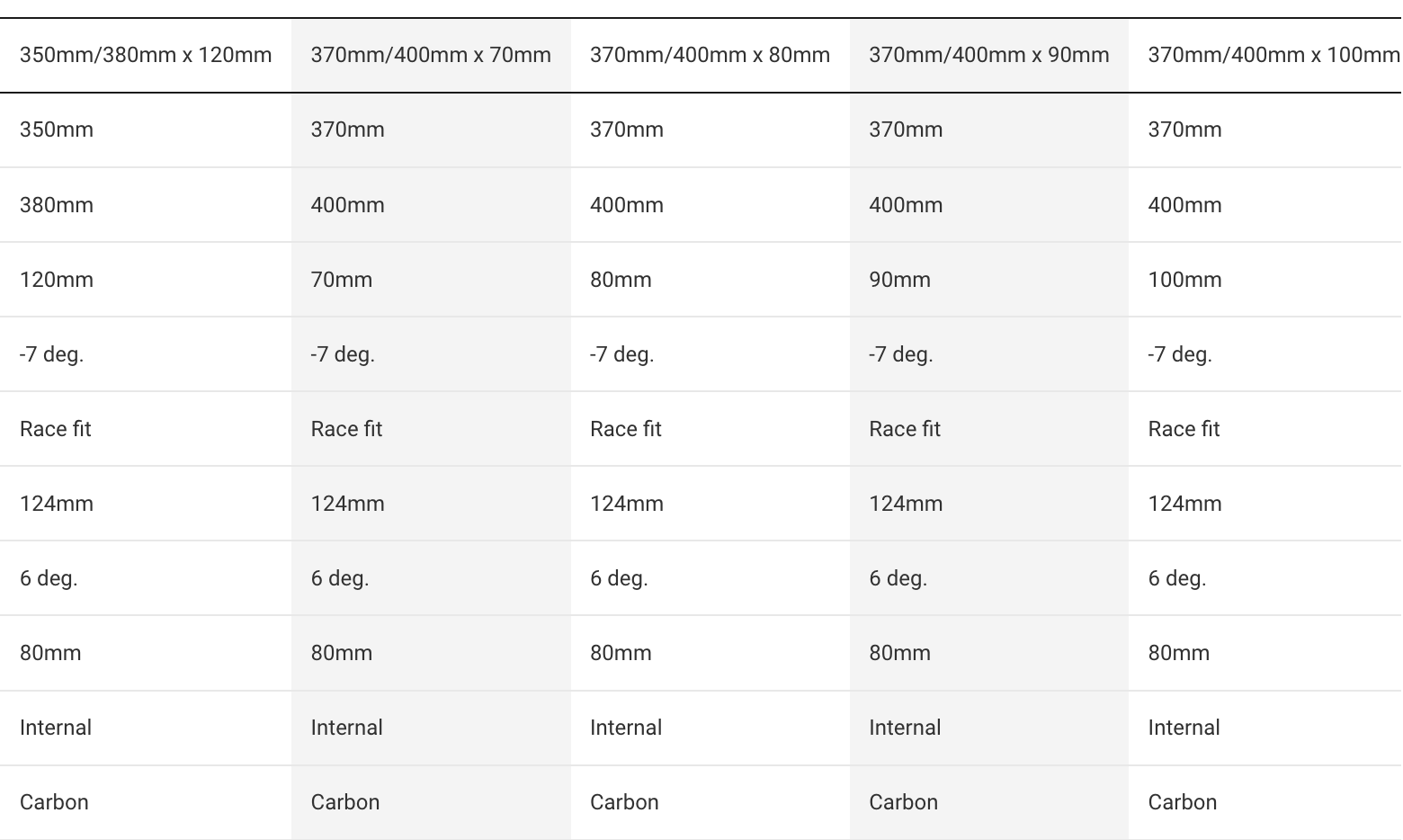Select the 380mm cell
Screen dimensions: 1403x840
pos(57,205)
